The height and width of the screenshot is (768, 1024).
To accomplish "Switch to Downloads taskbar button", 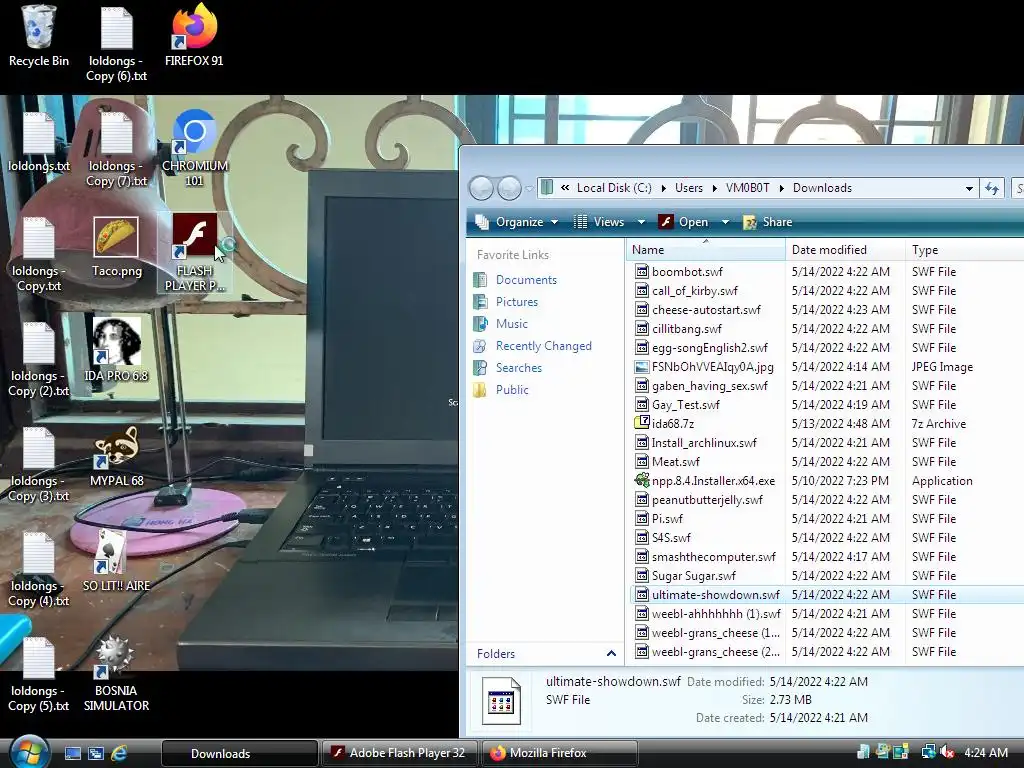I will 239,753.
